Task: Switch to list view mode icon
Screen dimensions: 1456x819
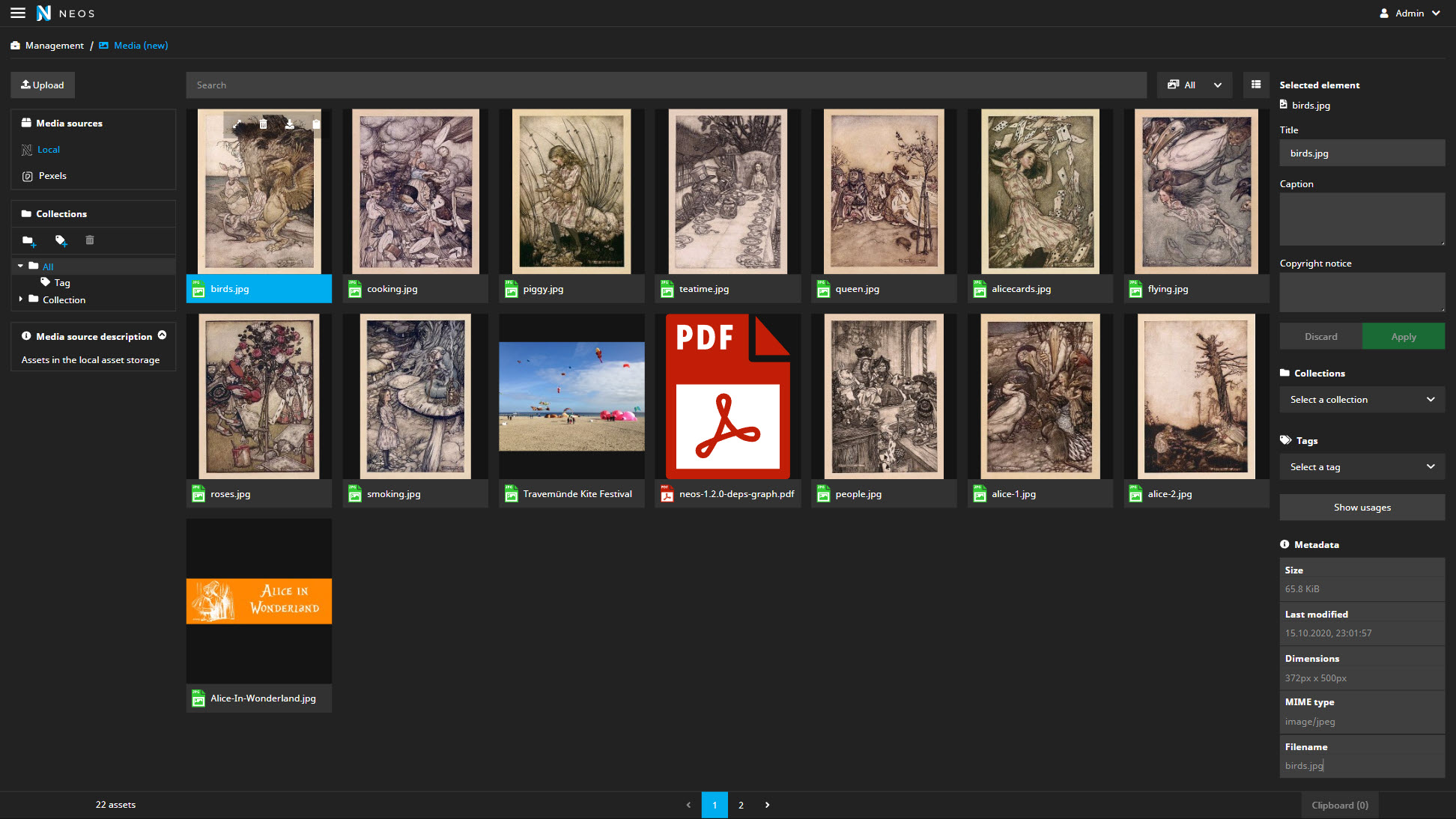Action: (x=1256, y=85)
